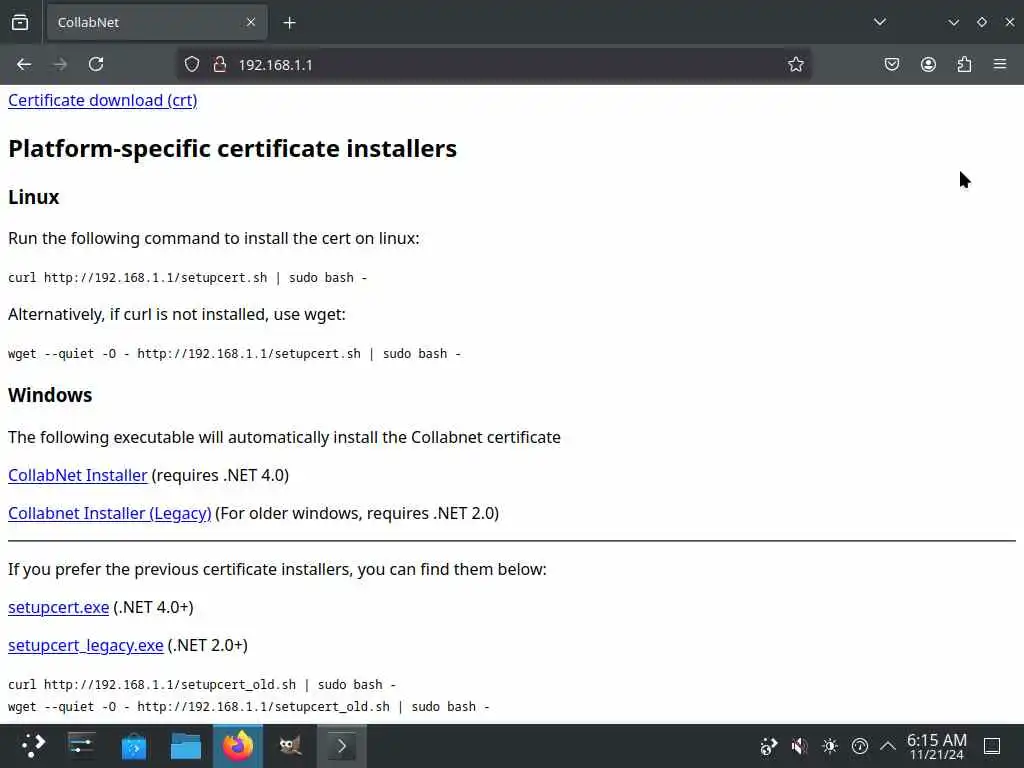The image size is (1024, 768).
Task: Click the curl setupcert_old.sh command line
Action: tap(202, 685)
